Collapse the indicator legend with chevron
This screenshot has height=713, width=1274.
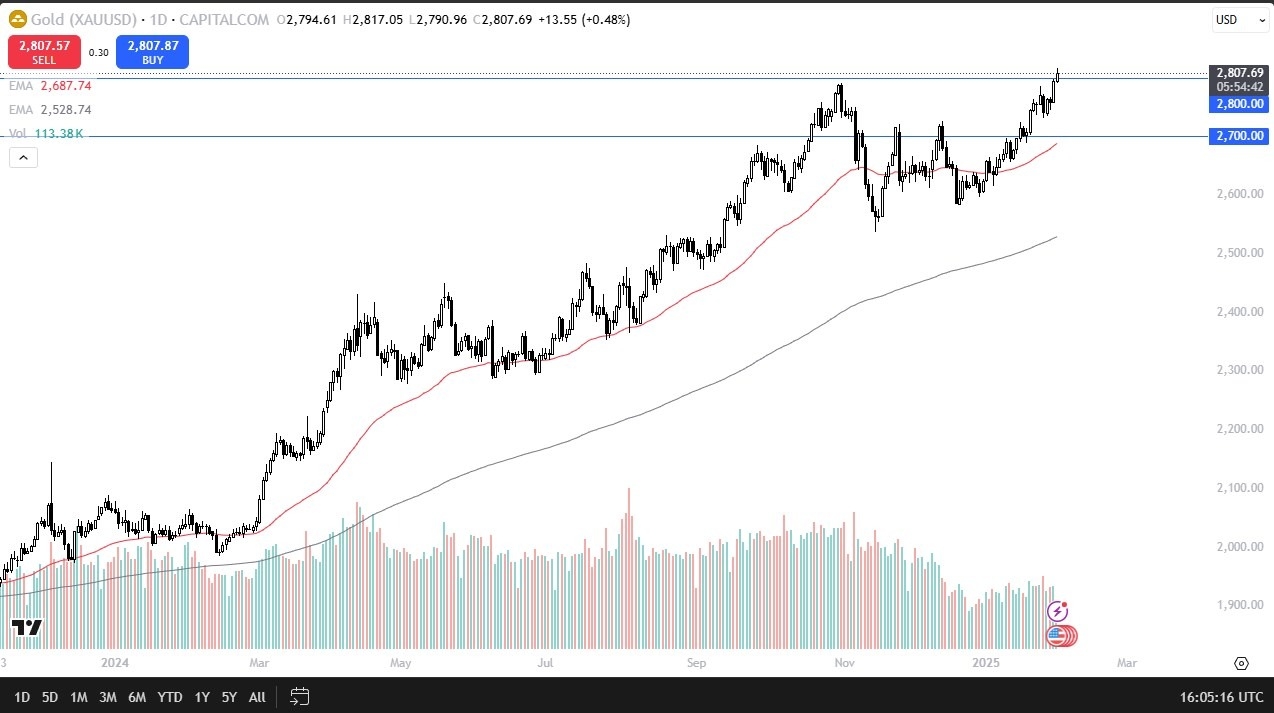pyautogui.click(x=23, y=157)
